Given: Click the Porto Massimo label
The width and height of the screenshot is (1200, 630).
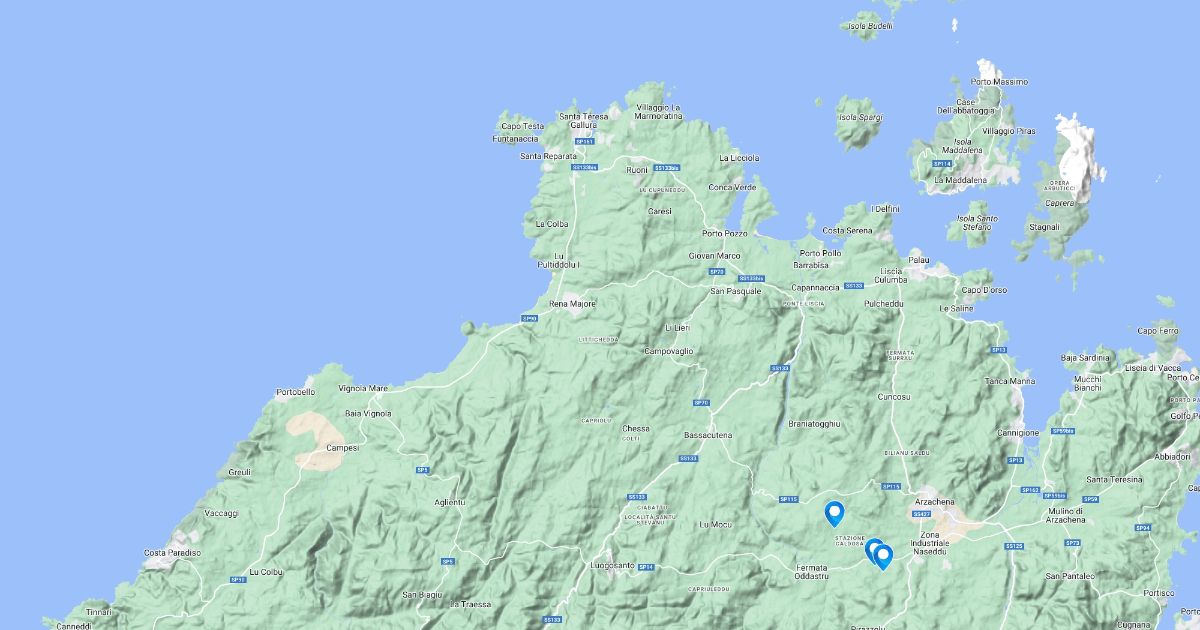Looking at the screenshot, I should pos(999,82).
